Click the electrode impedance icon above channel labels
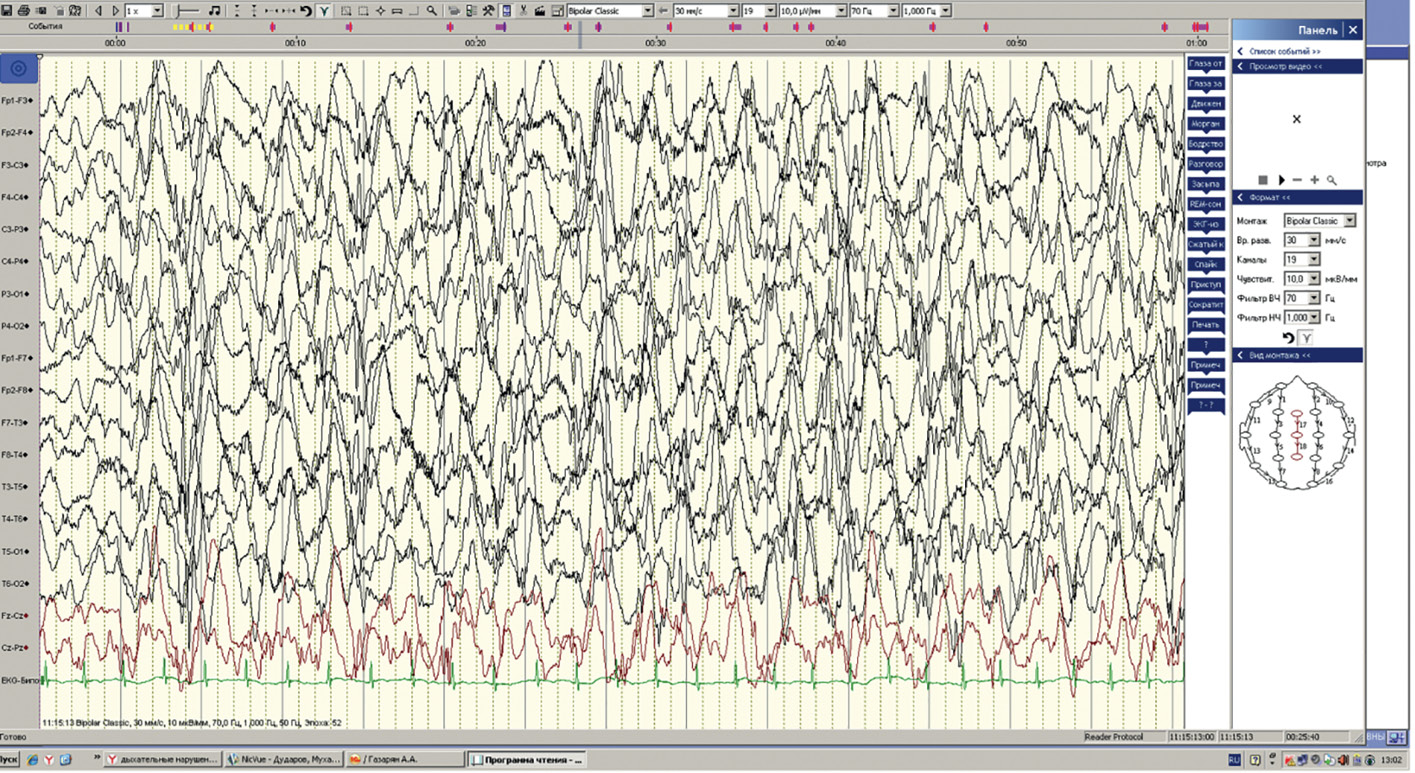1415x773 pixels. click(18, 68)
